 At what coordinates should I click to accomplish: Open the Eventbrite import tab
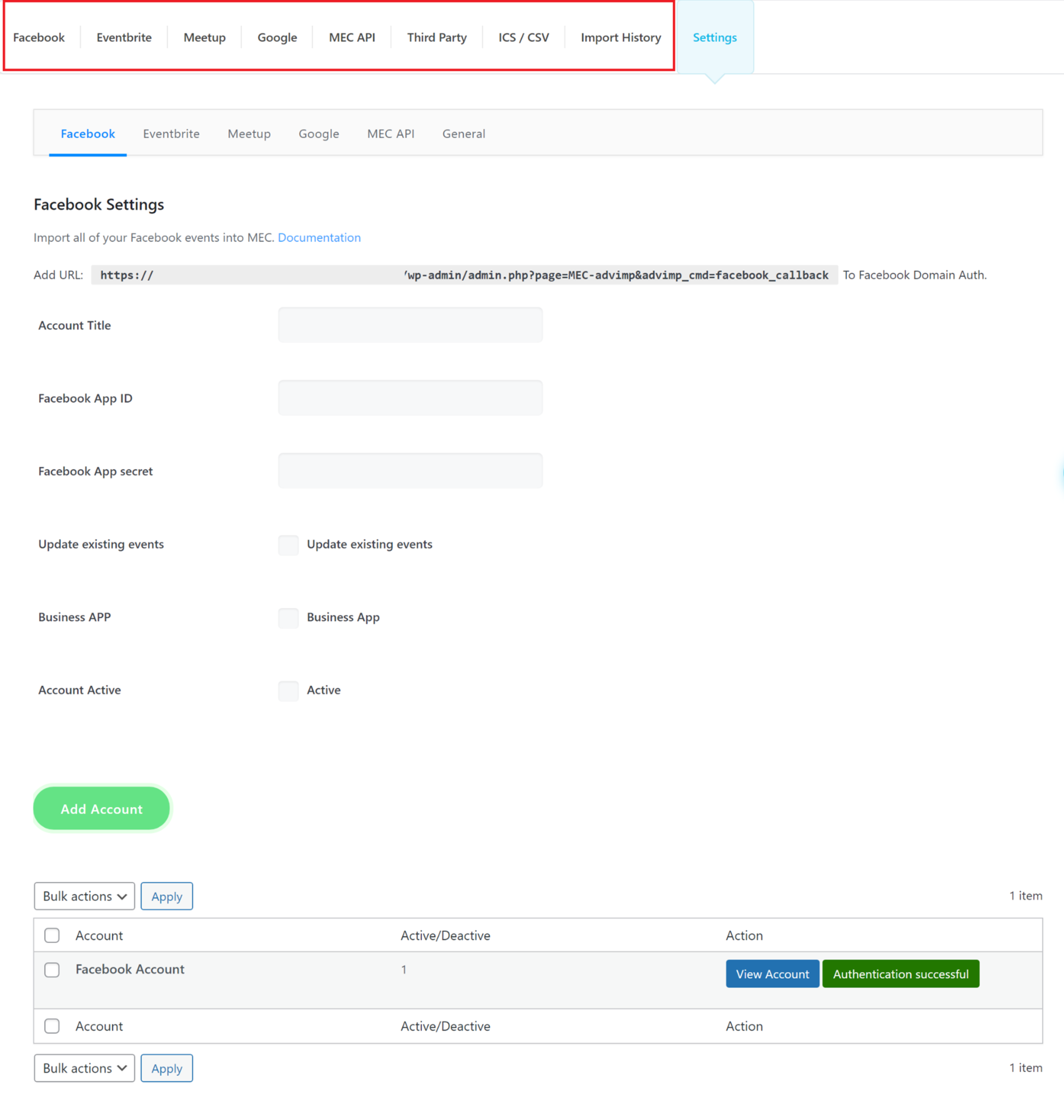pyautogui.click(x=124, y=37)
